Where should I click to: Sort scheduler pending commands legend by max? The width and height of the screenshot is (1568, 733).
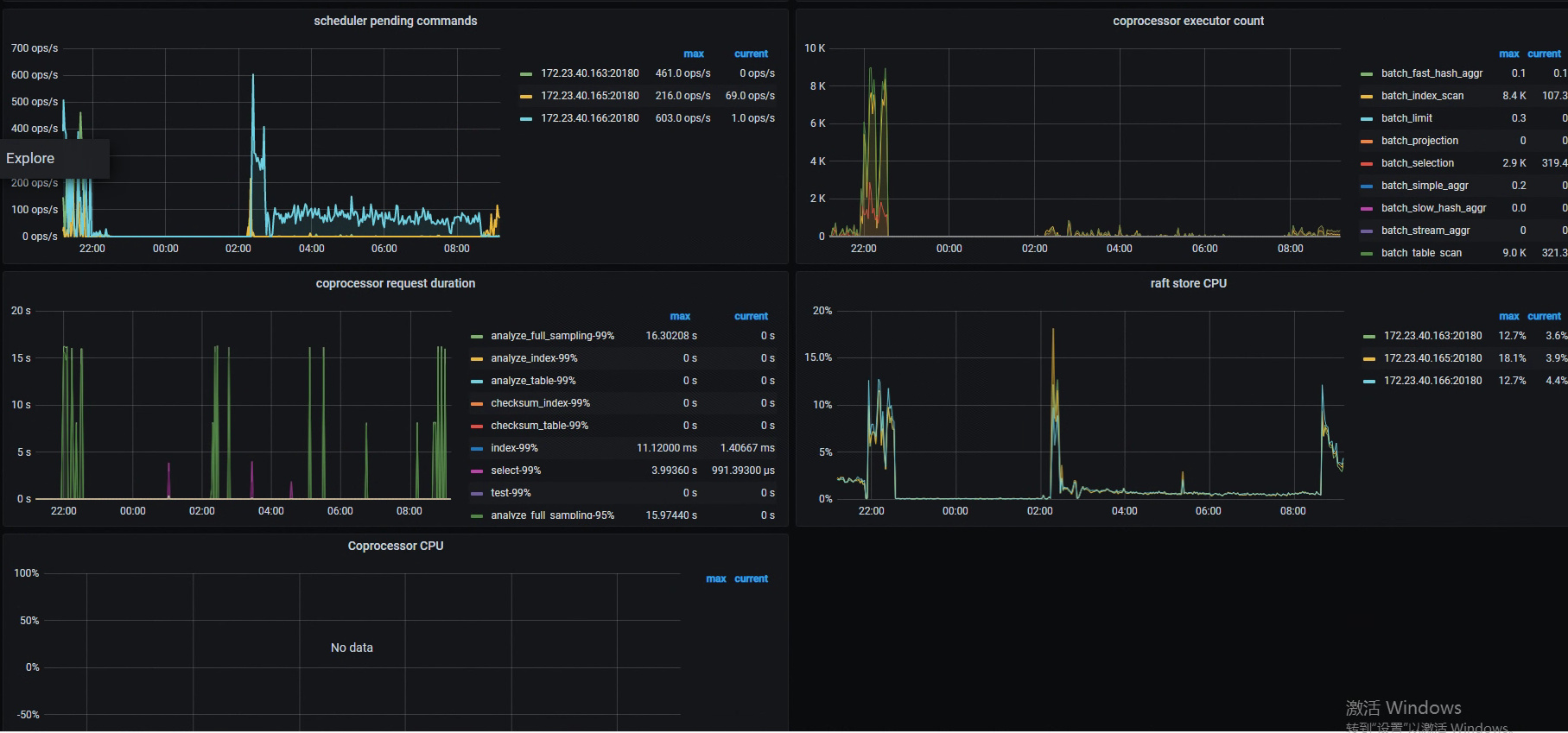tap(693, 54)
